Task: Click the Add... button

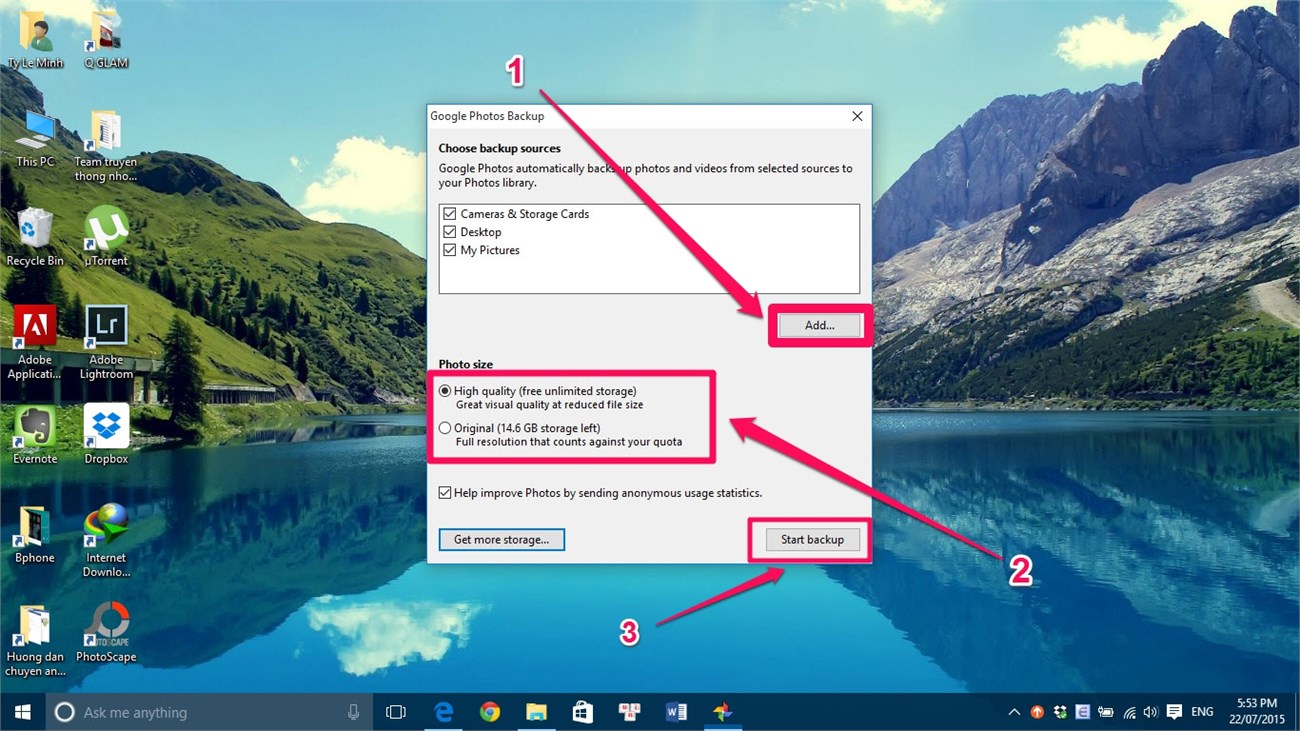Action: click(x=819, y=325)
